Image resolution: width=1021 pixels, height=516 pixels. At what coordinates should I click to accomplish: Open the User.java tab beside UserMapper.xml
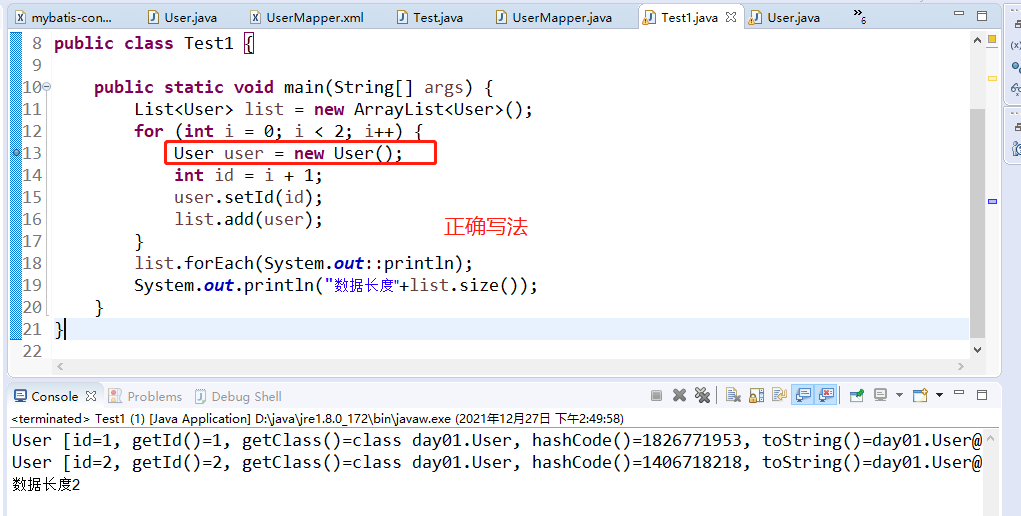tap(182, 18)
